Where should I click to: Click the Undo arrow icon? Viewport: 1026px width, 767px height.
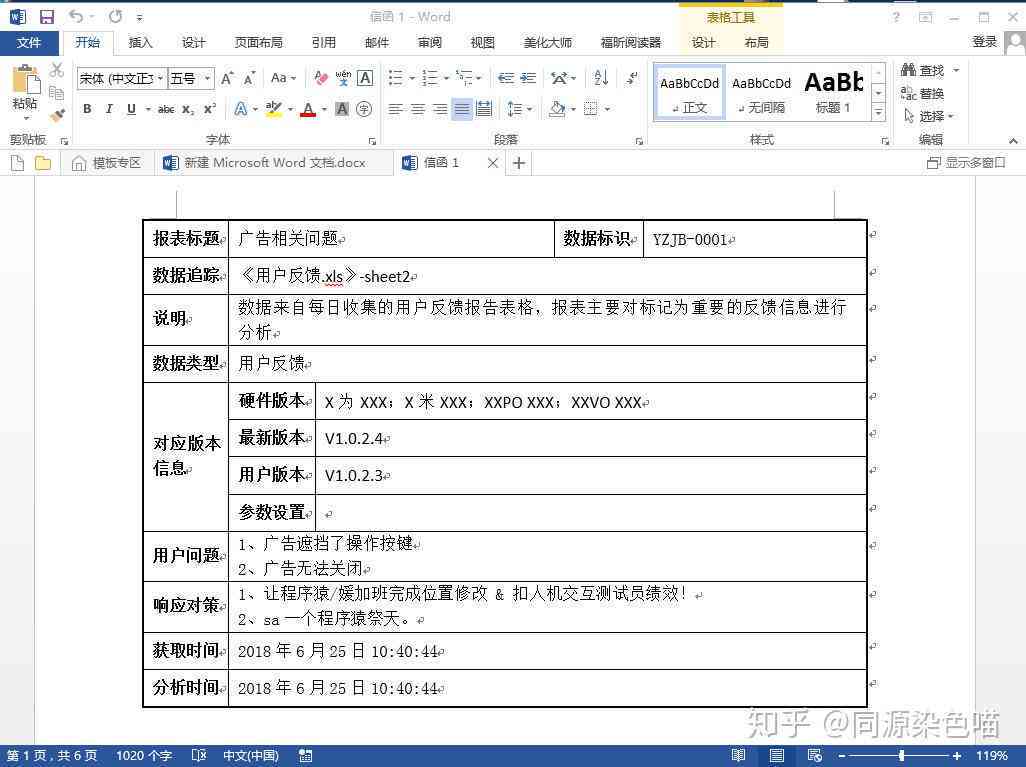click(x=76, y=16)
